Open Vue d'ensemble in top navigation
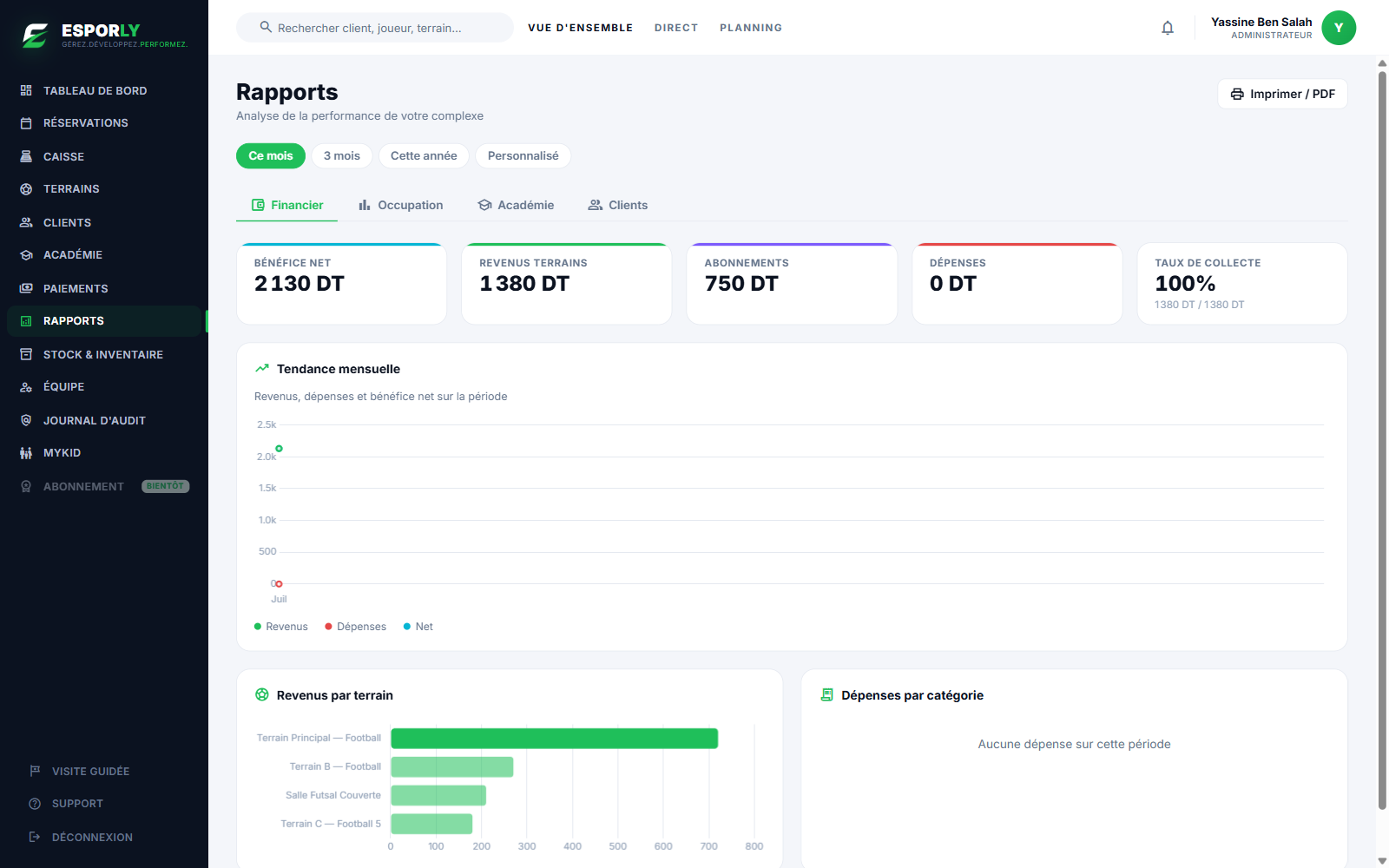1389x868 pixels. click(x=580, y=28)
